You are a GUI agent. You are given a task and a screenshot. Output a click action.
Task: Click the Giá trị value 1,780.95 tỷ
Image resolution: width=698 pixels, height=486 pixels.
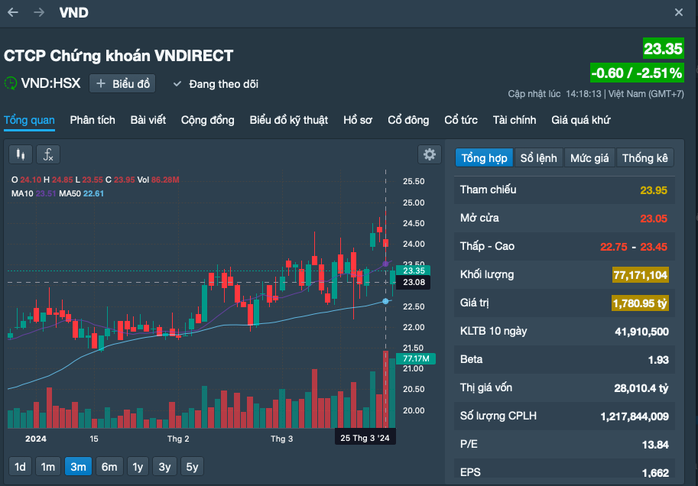tap(640, 304)
